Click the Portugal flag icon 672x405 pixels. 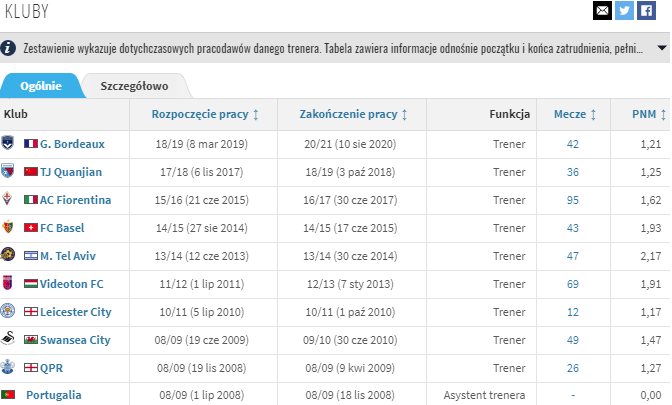8,394
